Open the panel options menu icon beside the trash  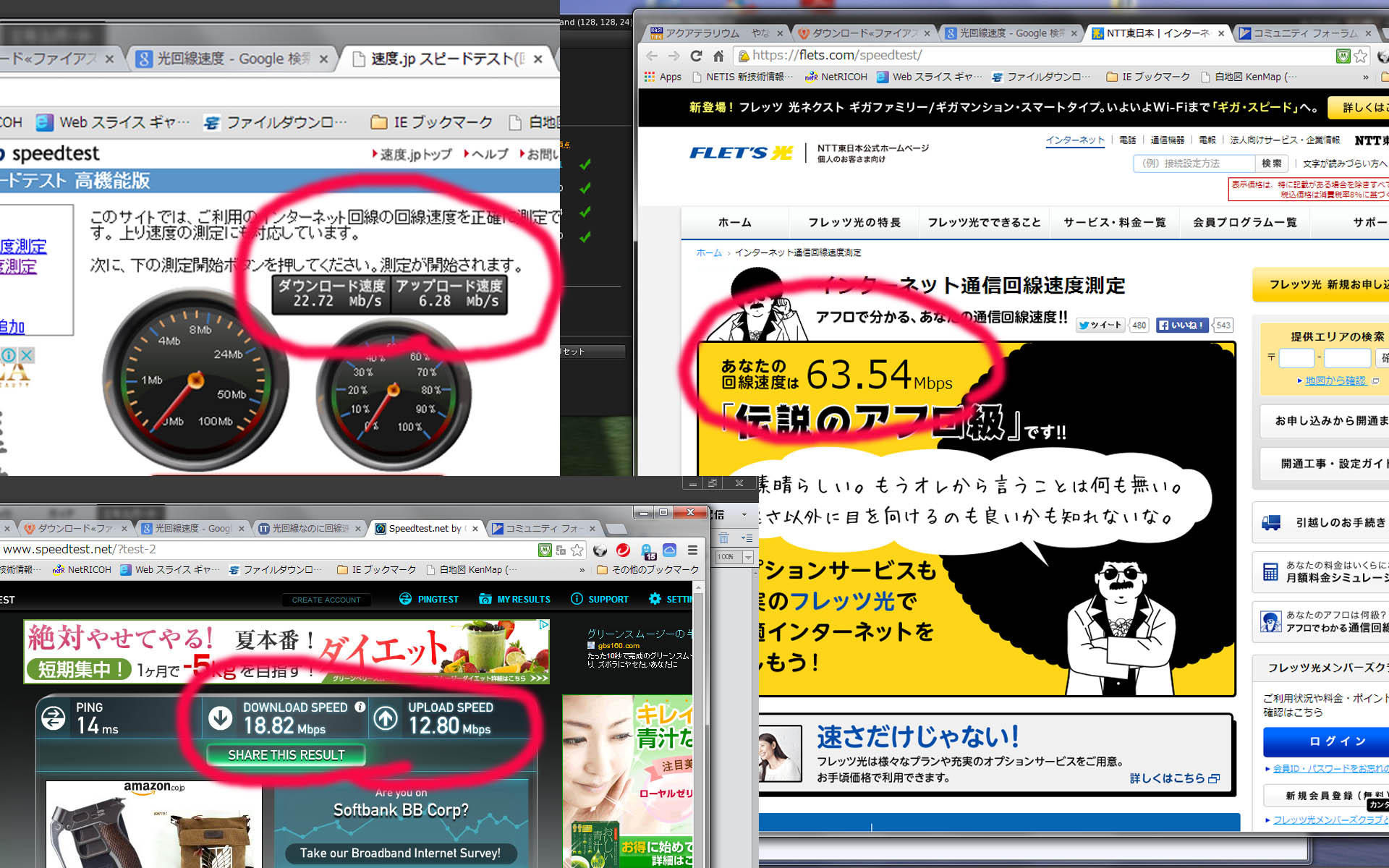(x=747, y=538)
